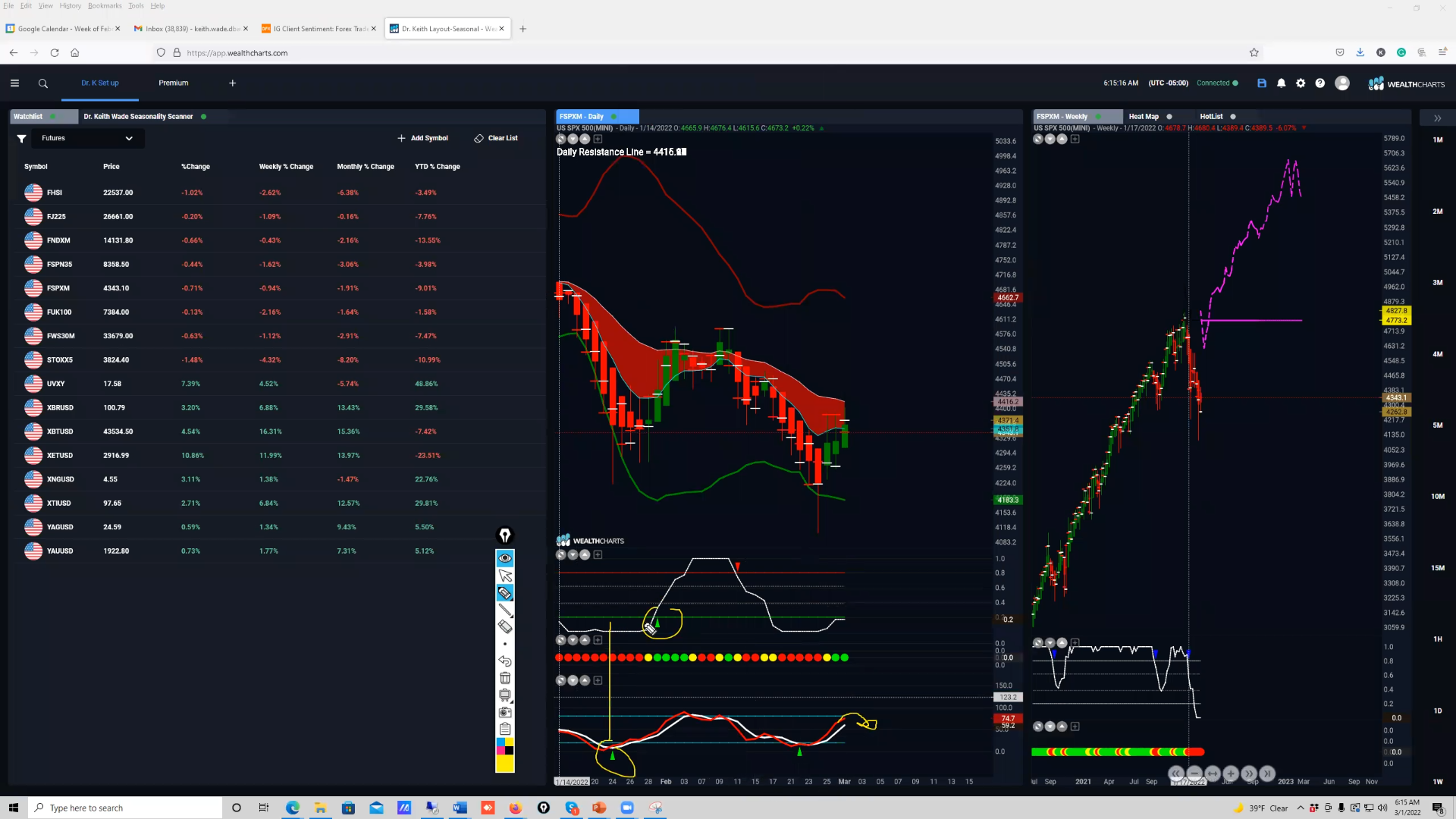Open notifications bell in WealthCharts header
The width and height of the screenshot is (1456, 819).
click(1282, 83)
